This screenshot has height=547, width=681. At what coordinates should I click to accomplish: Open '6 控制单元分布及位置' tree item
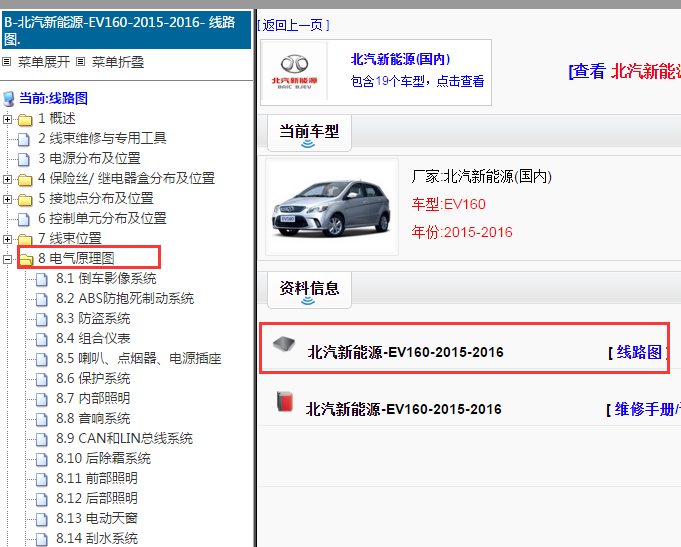[x=102, y=218]
